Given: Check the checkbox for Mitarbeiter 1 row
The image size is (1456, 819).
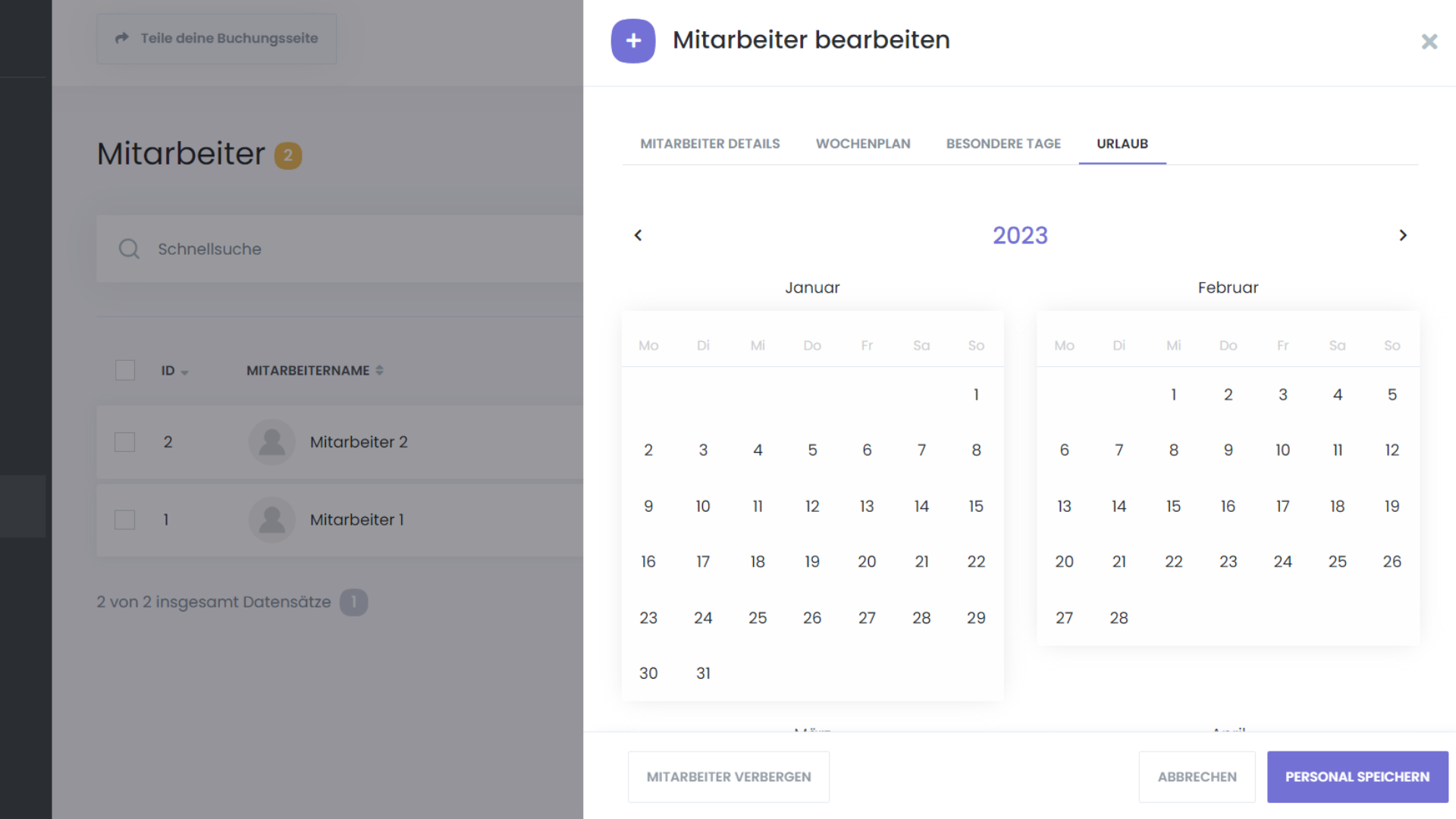Looking at the screenshot, I should pos(125,520).
